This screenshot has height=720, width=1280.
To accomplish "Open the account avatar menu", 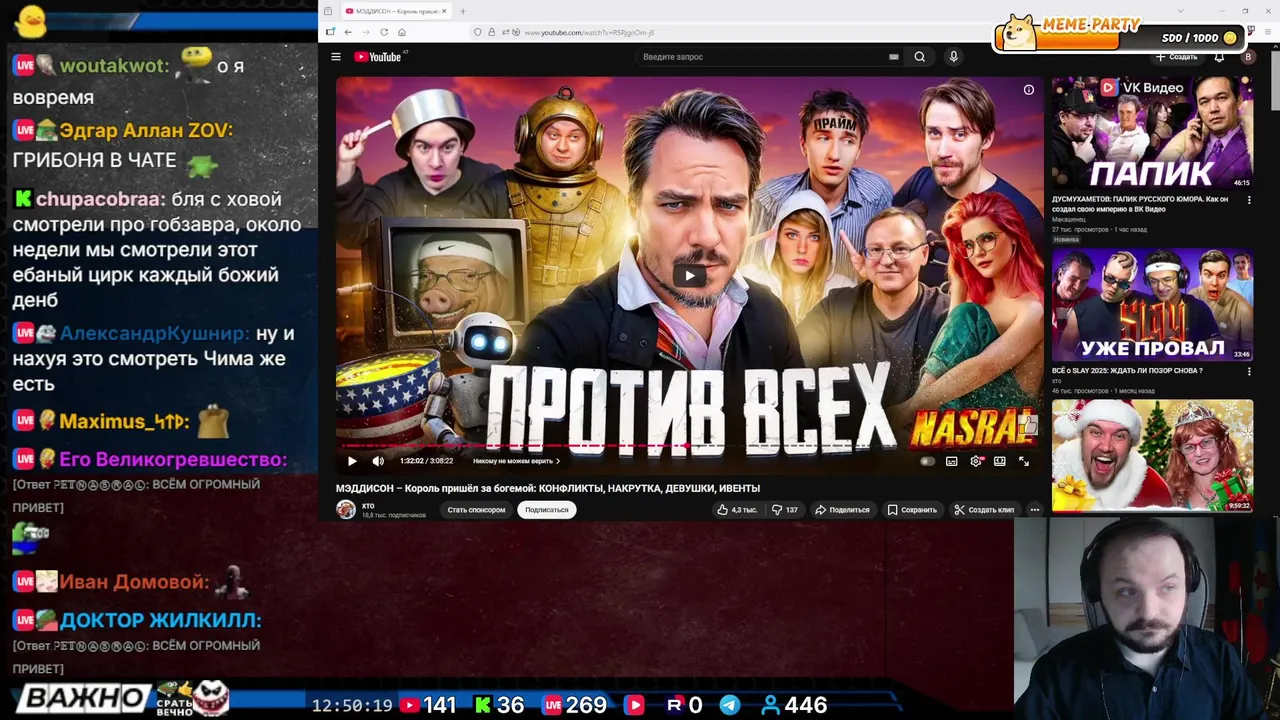I will [x=1247, y=57].
